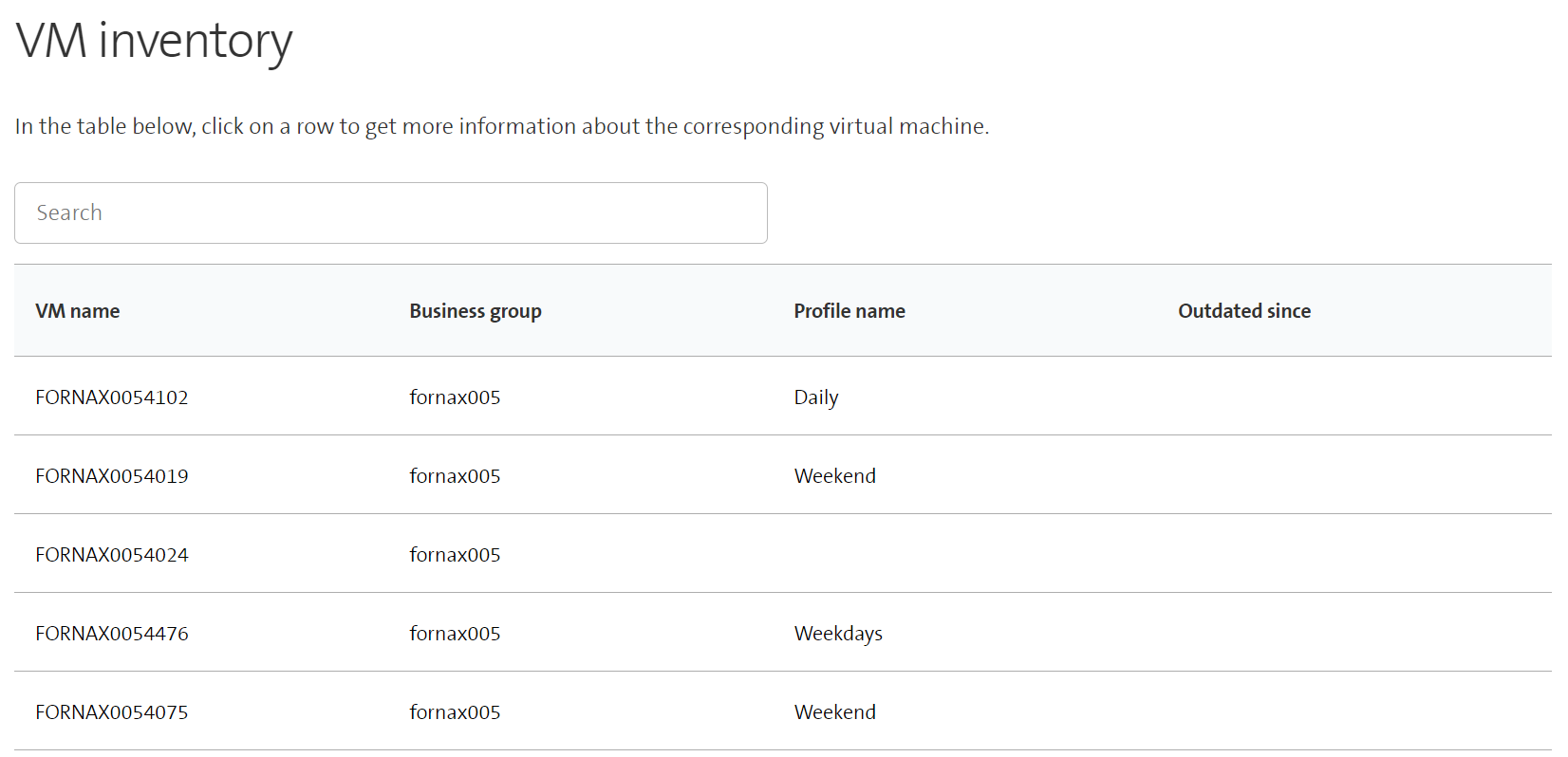Sort by the Business group column header
Image resolution: width=1568 pixels, height=757 pixels.
pyautogui.click(x=475, y=311)
